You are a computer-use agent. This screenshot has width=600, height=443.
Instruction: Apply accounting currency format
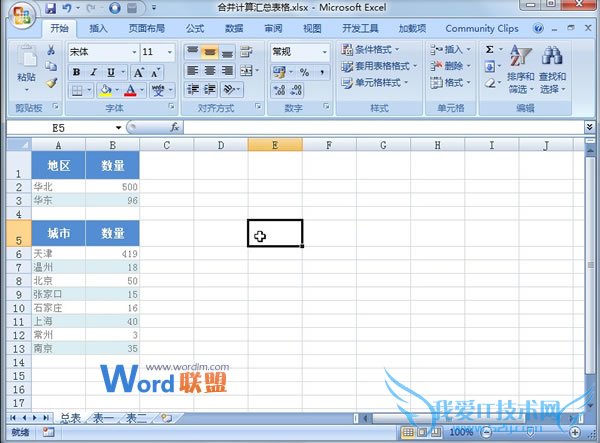coord(279,72)
